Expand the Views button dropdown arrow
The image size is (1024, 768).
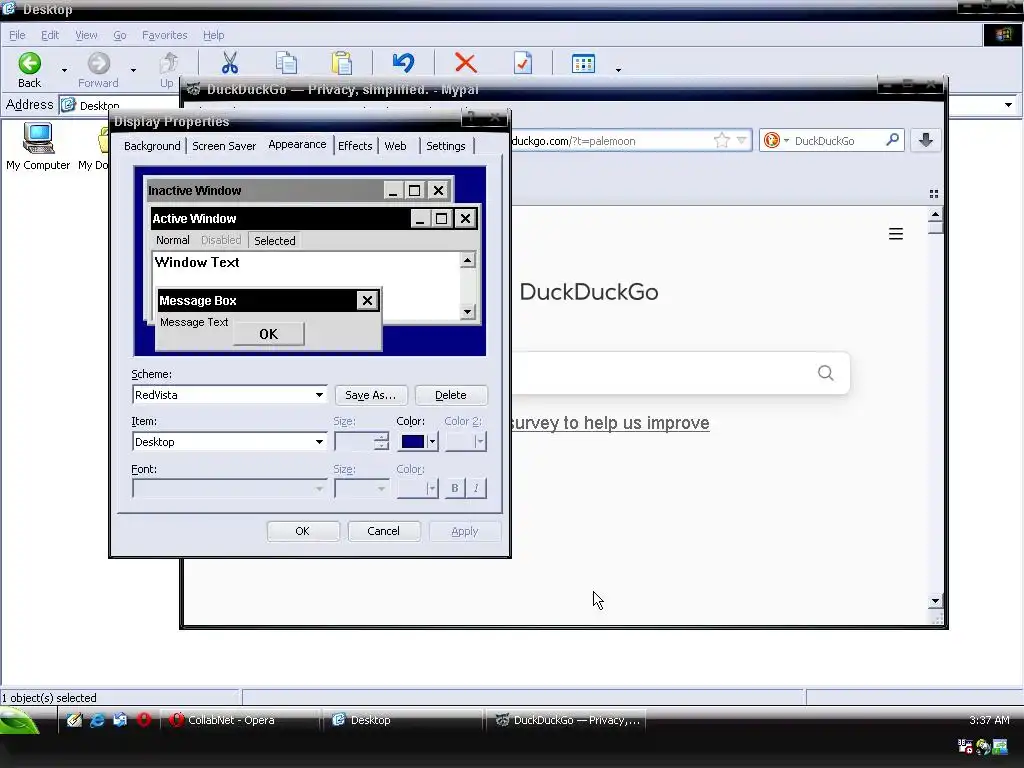tap(618, 69)
